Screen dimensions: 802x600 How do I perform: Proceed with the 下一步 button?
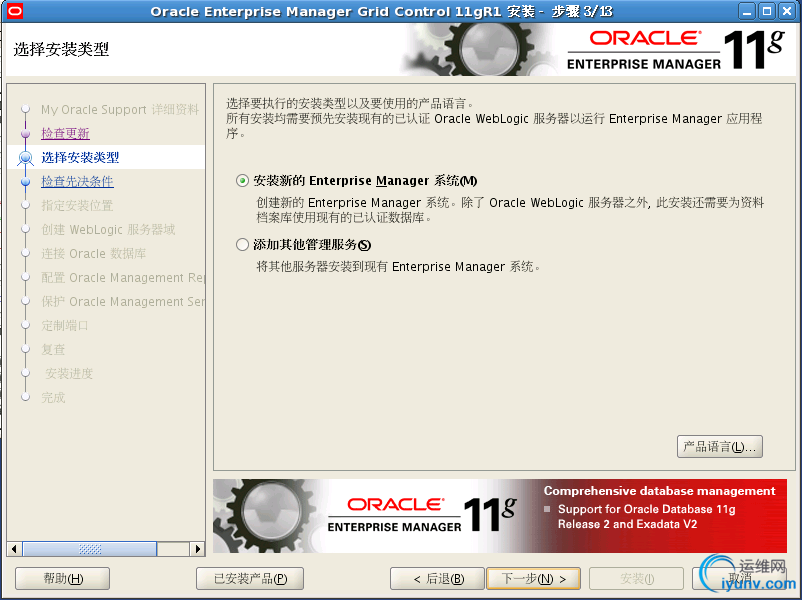533,579
